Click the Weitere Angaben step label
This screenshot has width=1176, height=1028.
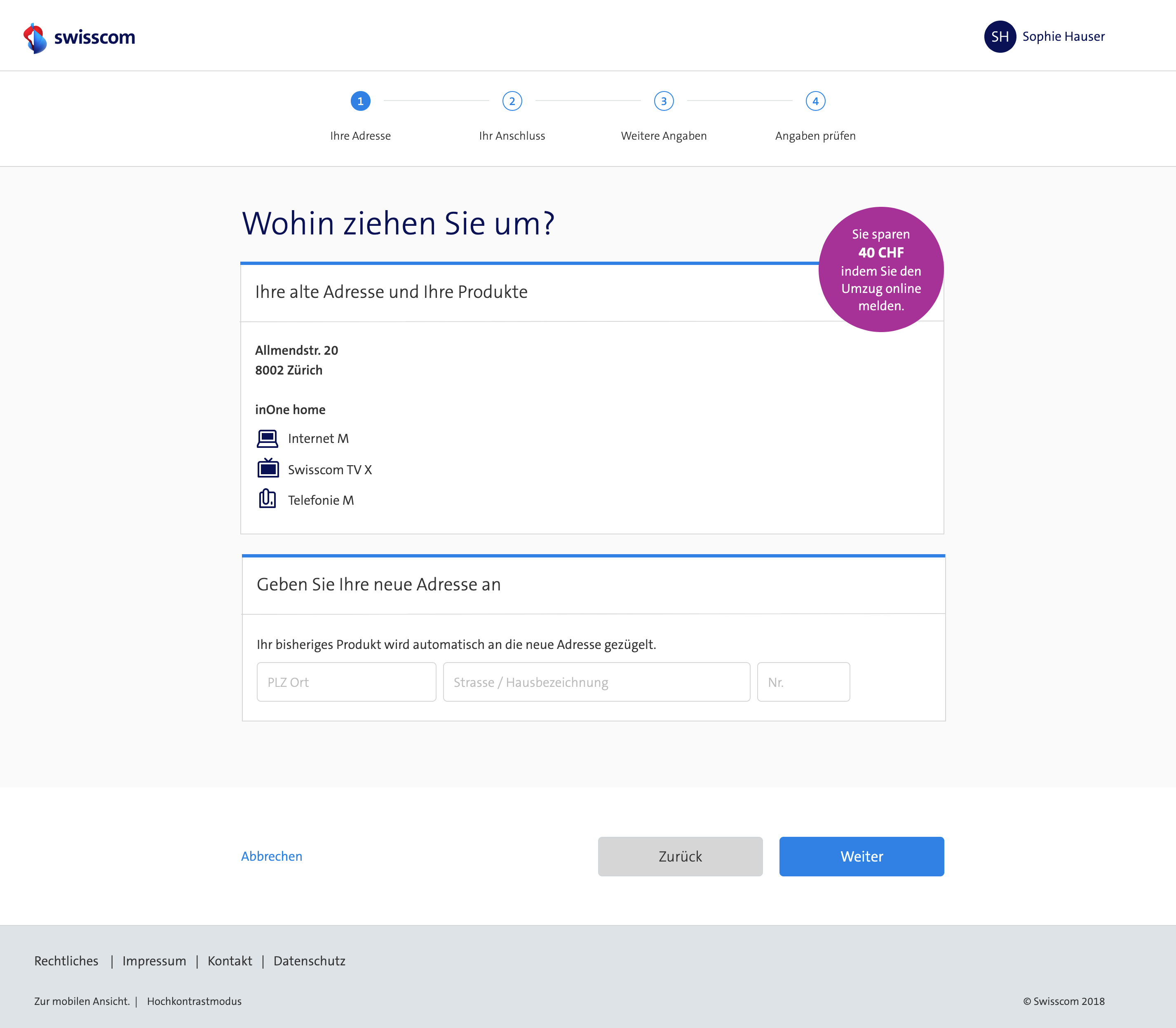[x=664, y=136]
